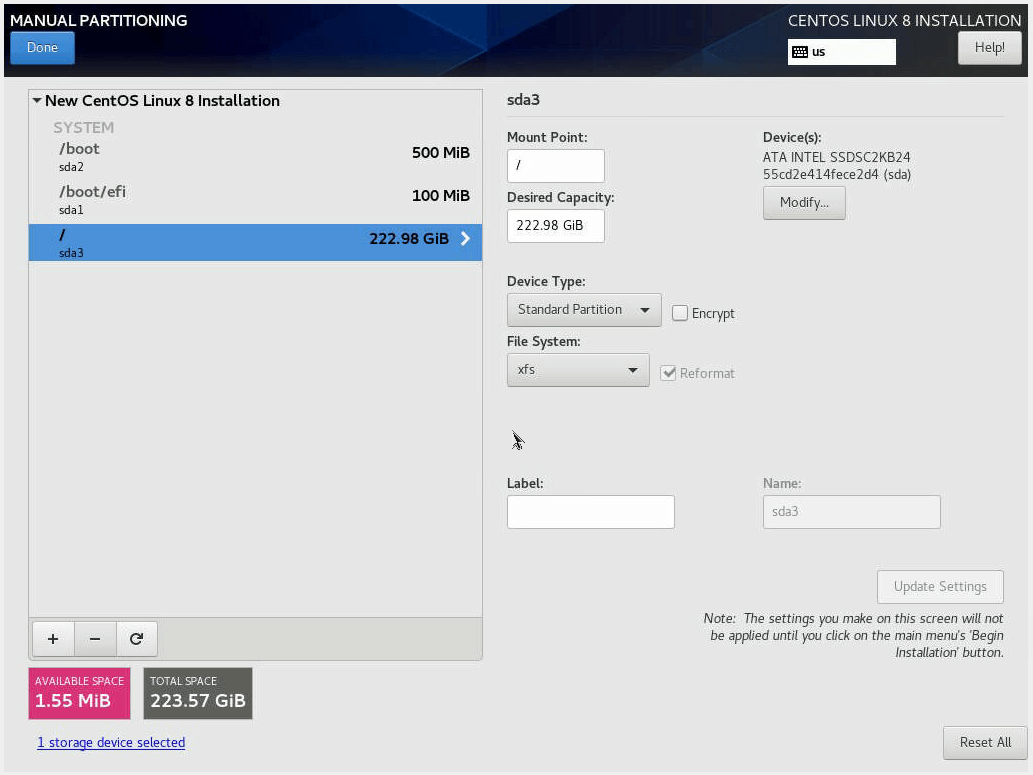Enable the Encrypt checkbox
Viewport: 1033px width, 775px height.
click(679, 313)
